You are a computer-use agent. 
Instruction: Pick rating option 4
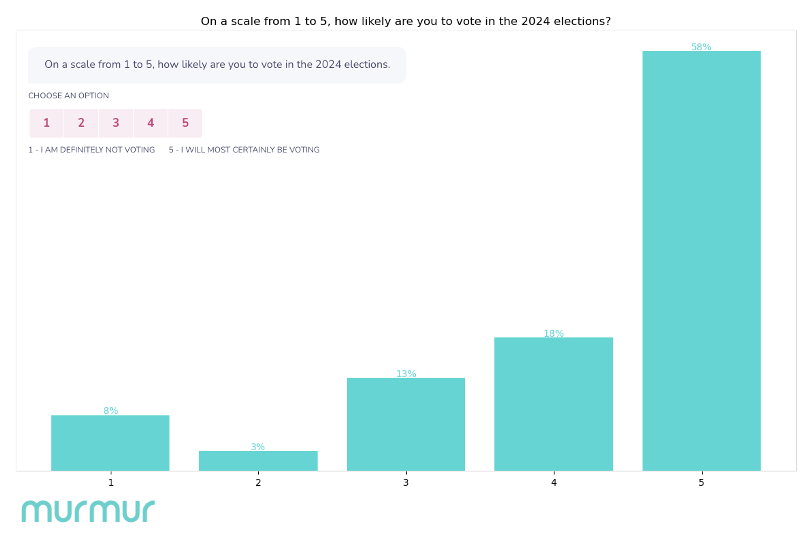tap(150, 123)
